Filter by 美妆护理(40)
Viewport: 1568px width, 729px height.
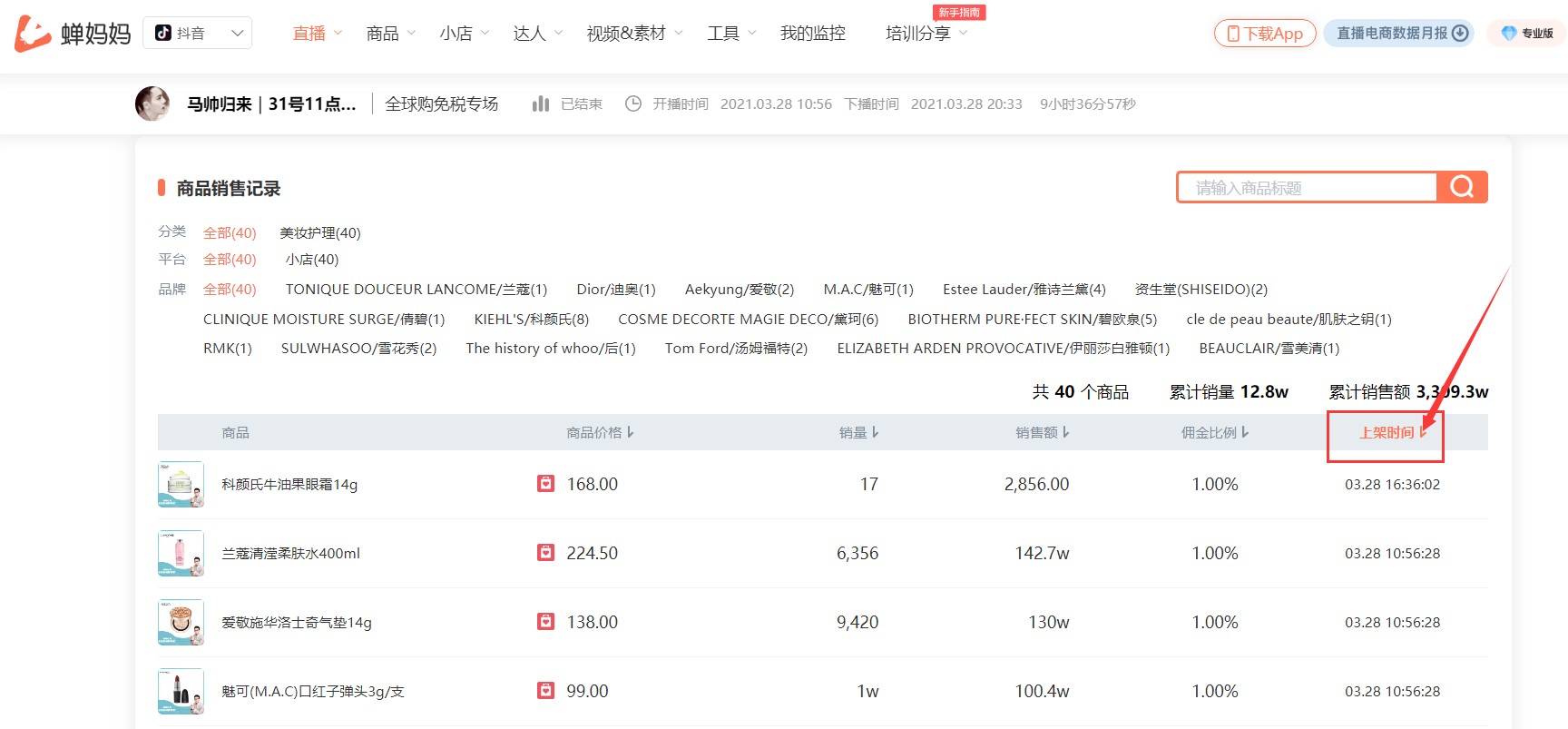point(320,233)
